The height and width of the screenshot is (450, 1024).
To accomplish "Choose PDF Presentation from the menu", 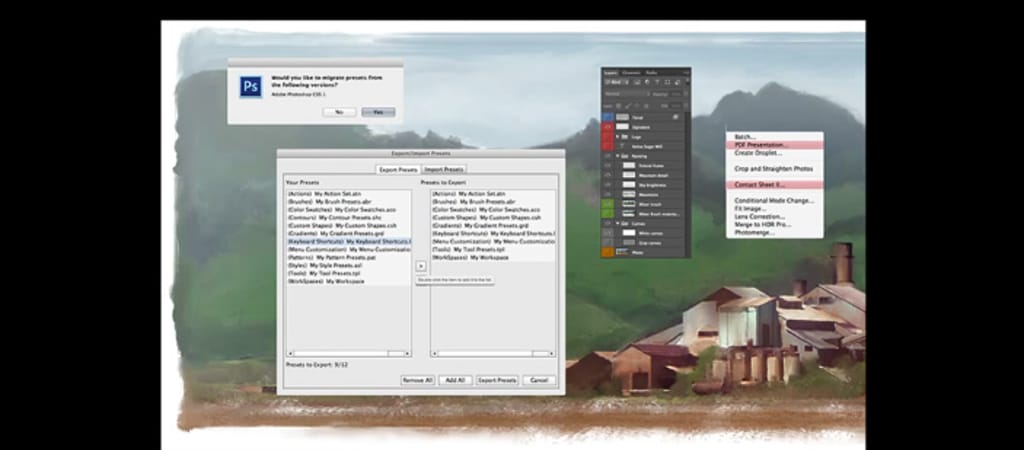I will [760, 145].
